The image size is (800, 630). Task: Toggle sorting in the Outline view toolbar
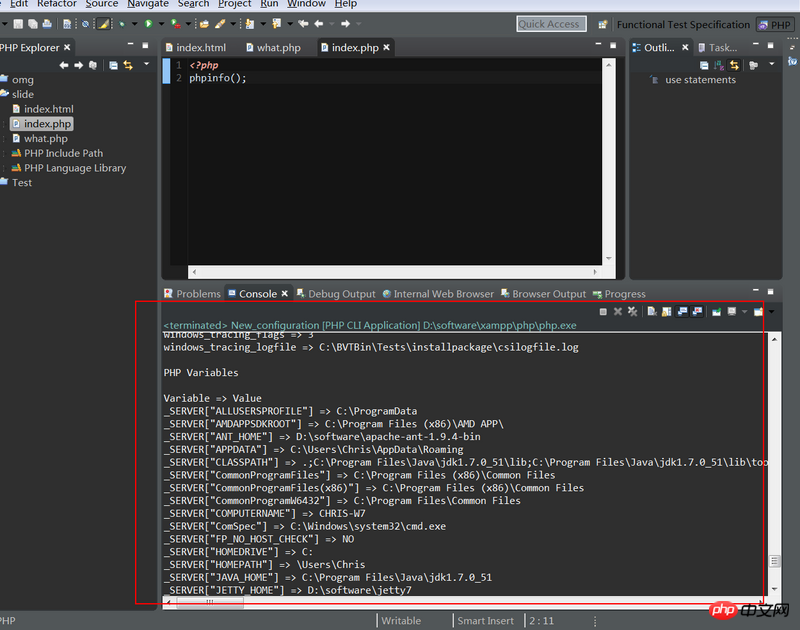coord(719,65)
